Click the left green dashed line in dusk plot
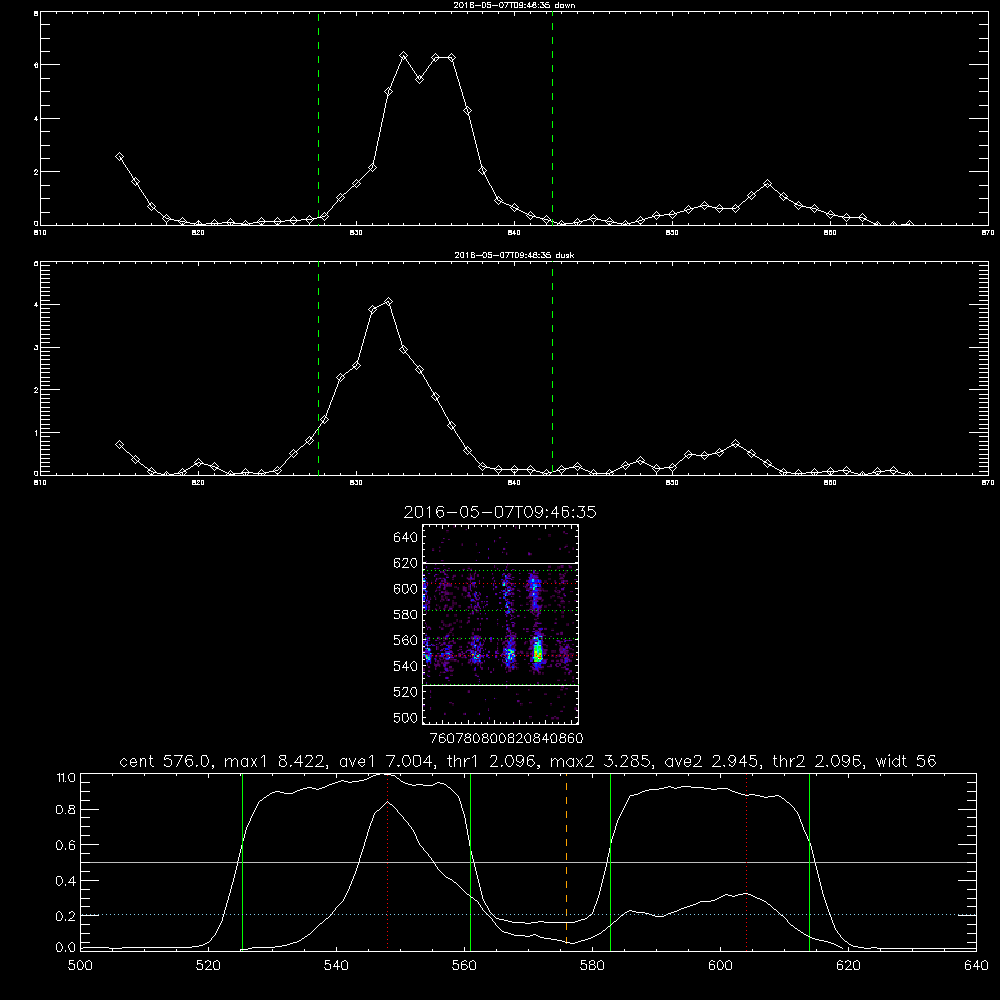The height and width of the screenshot is (1000, 1000). (x=318, y=368)
